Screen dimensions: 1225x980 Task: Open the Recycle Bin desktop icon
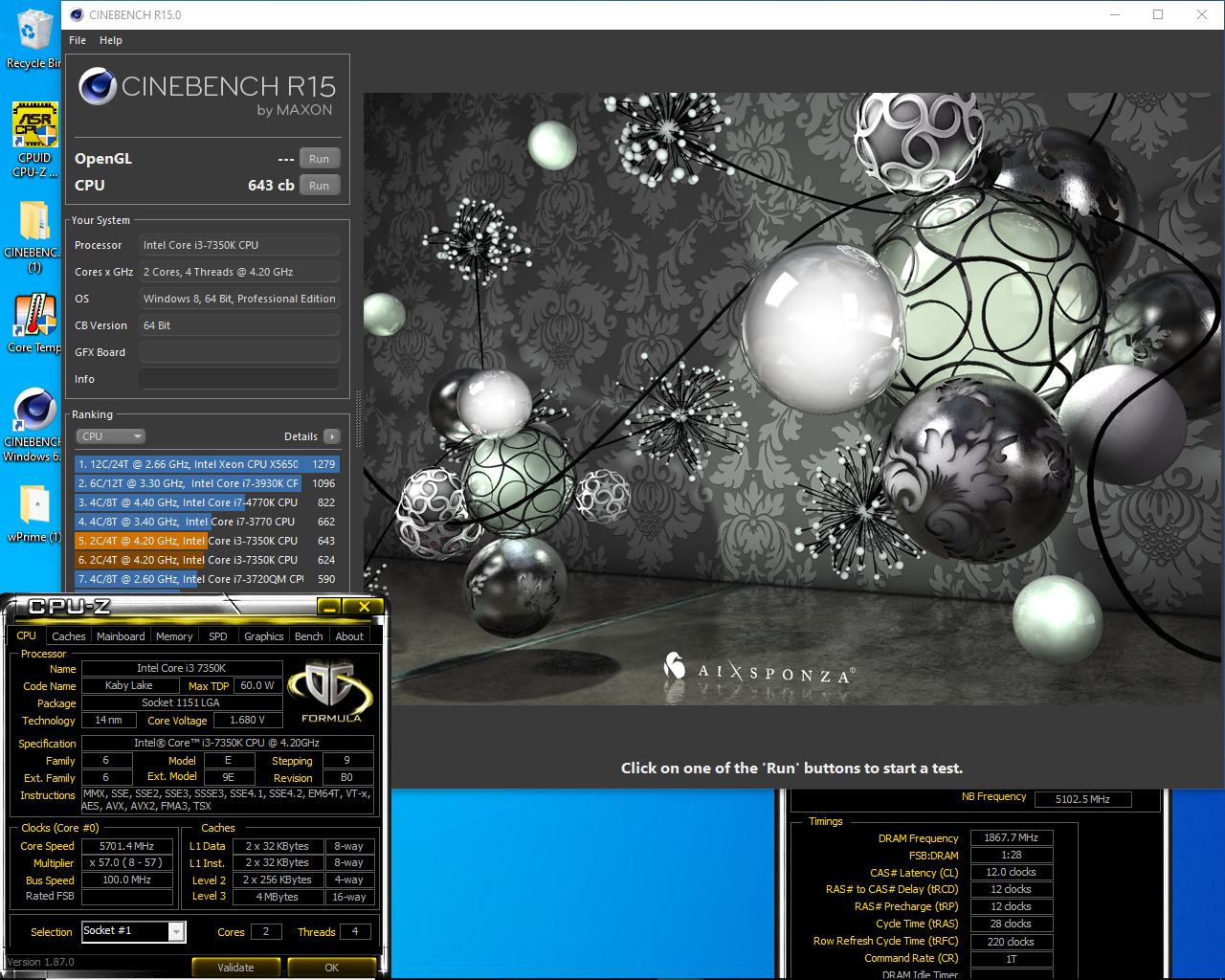33,39
